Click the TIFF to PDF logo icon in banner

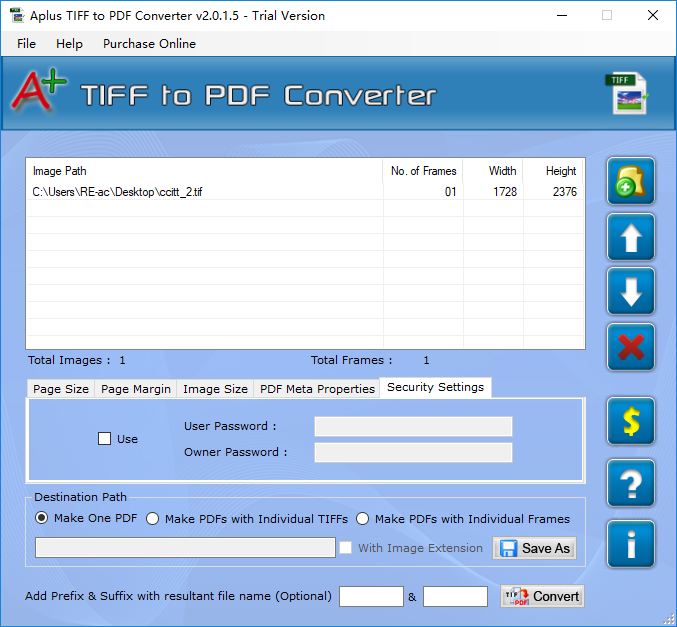pos(627,93)
